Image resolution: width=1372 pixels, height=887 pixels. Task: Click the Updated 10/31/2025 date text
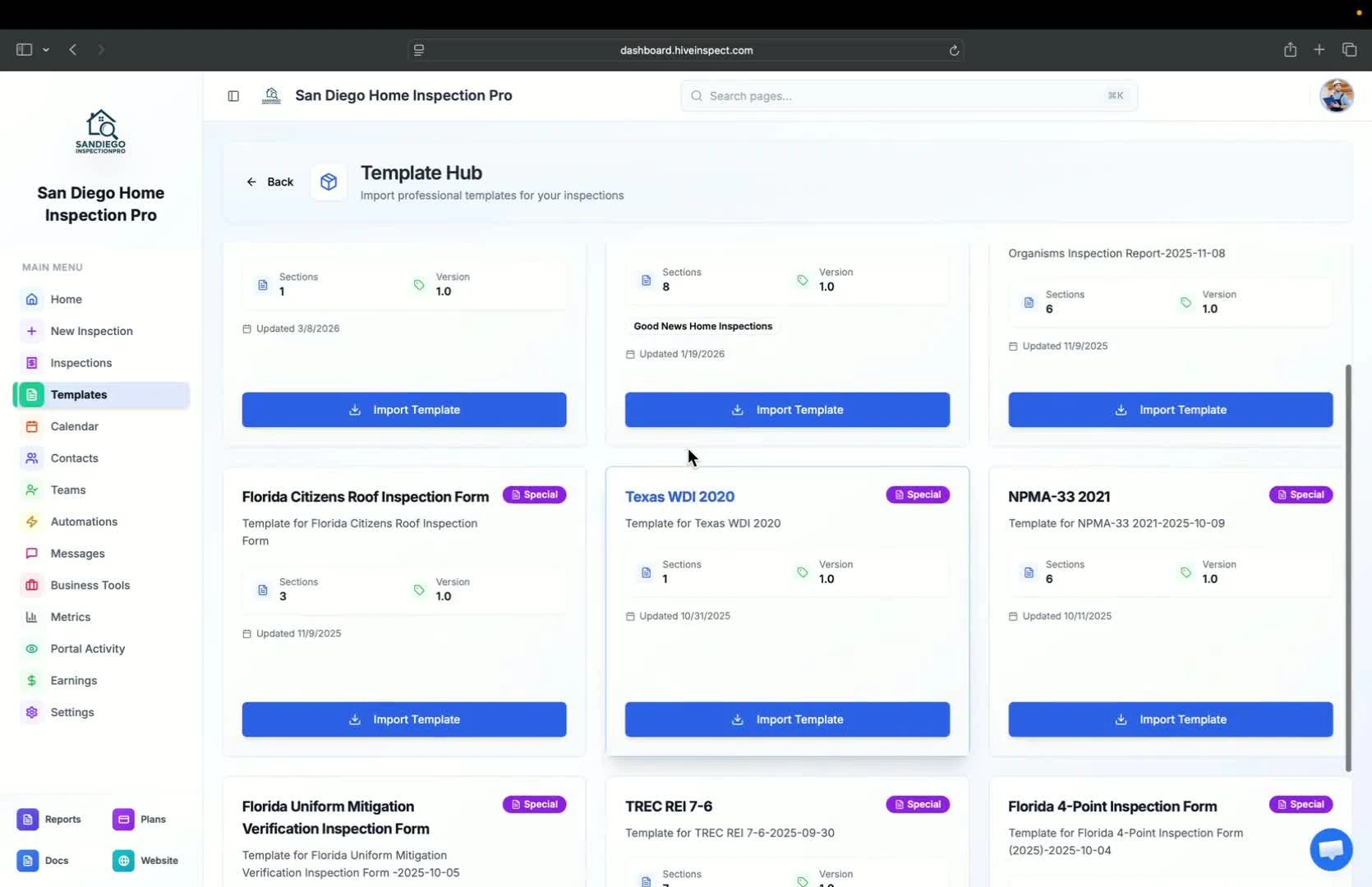pos(684,616)
